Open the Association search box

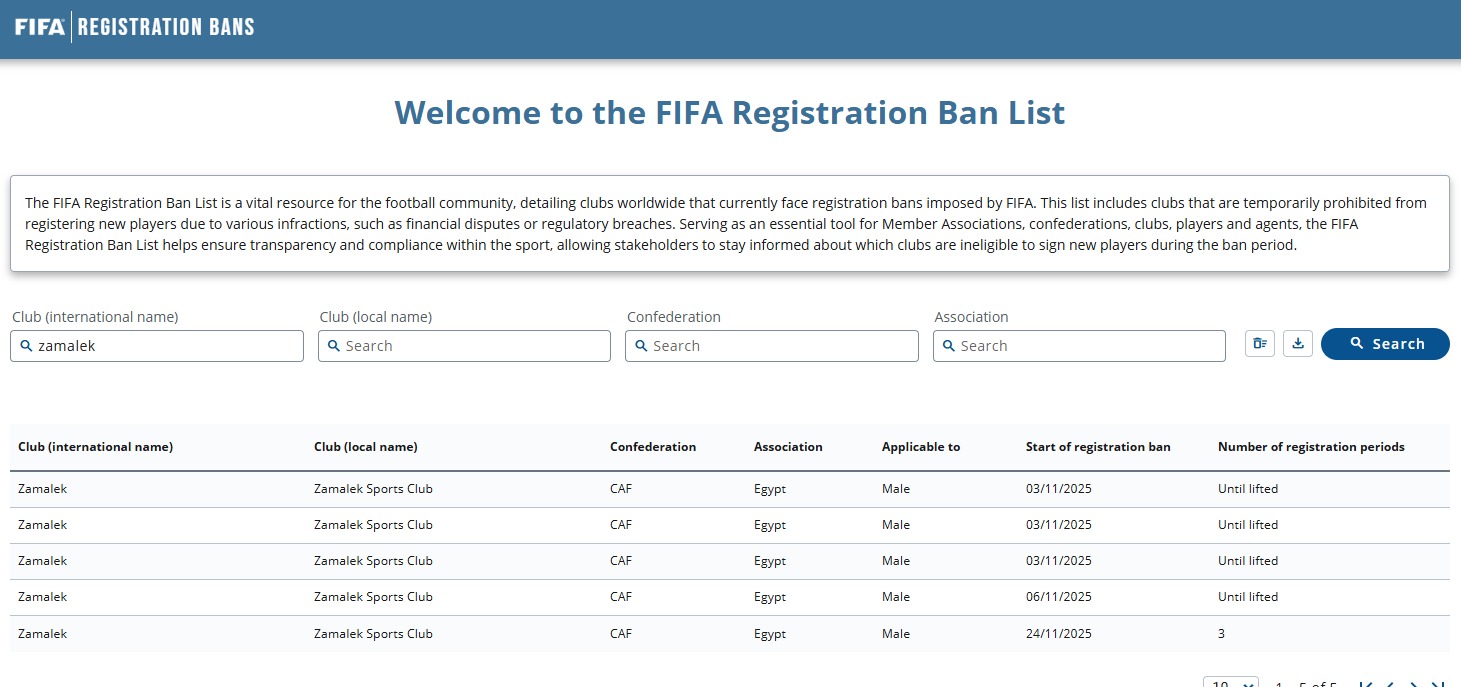click(1079, 346)
